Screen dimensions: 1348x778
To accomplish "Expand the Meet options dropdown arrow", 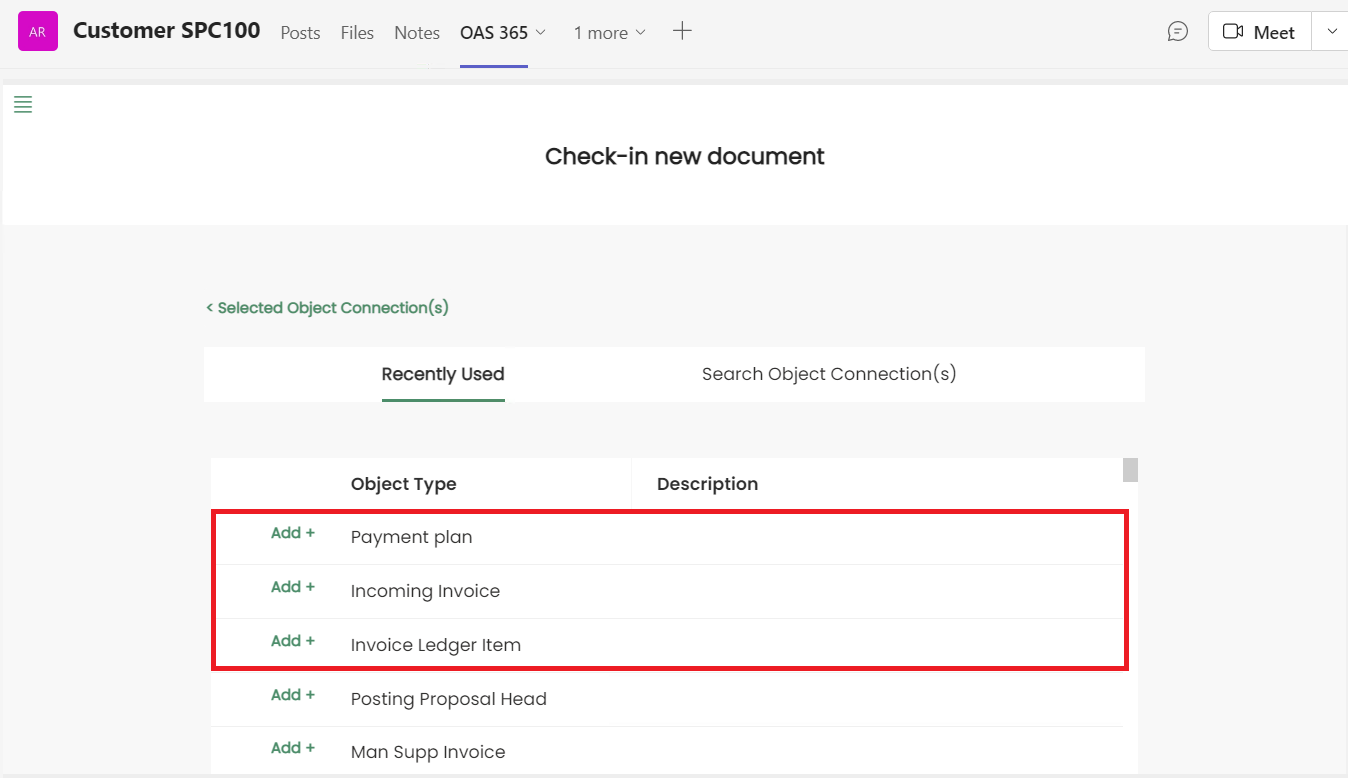I will [x=1332, y=32].
